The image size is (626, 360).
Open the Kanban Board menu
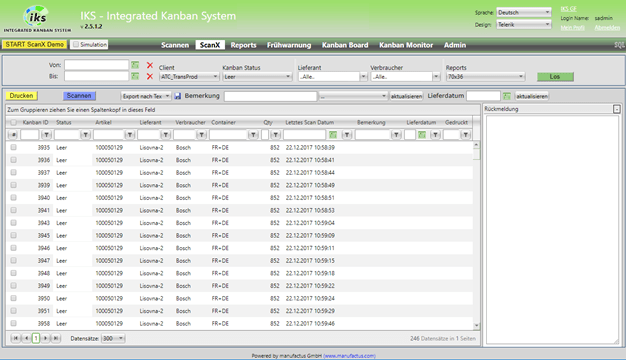click(345, 45)
